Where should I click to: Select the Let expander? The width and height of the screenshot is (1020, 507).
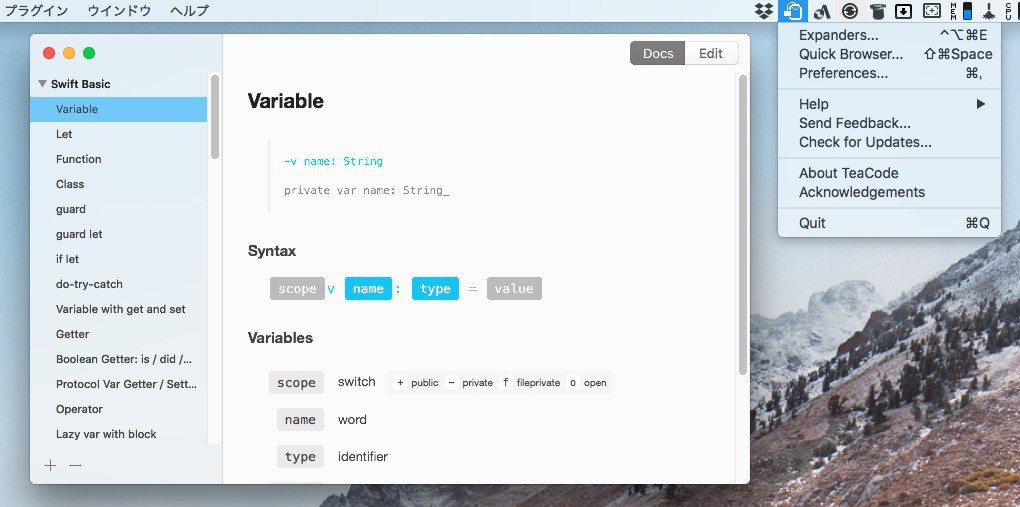click(x=118, y=134)
